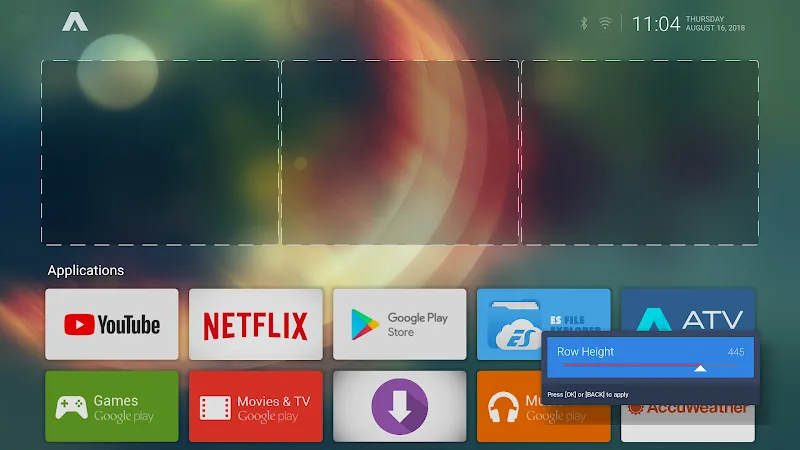The width and height of the screenshot is (800, 450).
Task: Select the middle empty widget placeholder
Action: 400,152
